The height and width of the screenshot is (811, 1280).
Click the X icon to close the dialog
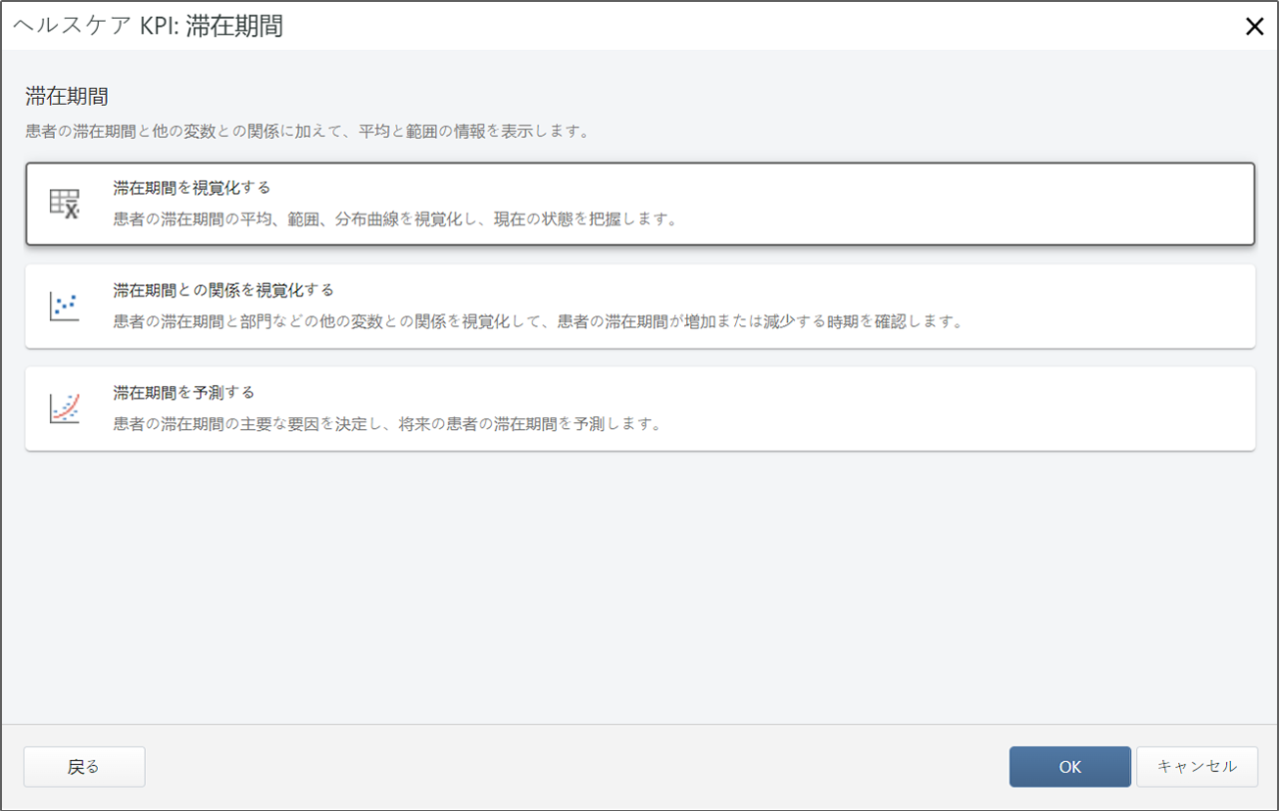tap(1255, 26)
